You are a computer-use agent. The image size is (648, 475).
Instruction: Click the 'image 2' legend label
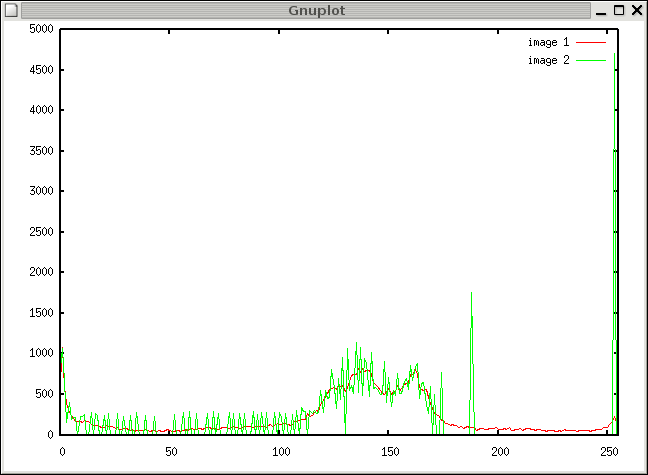point(548,60)
